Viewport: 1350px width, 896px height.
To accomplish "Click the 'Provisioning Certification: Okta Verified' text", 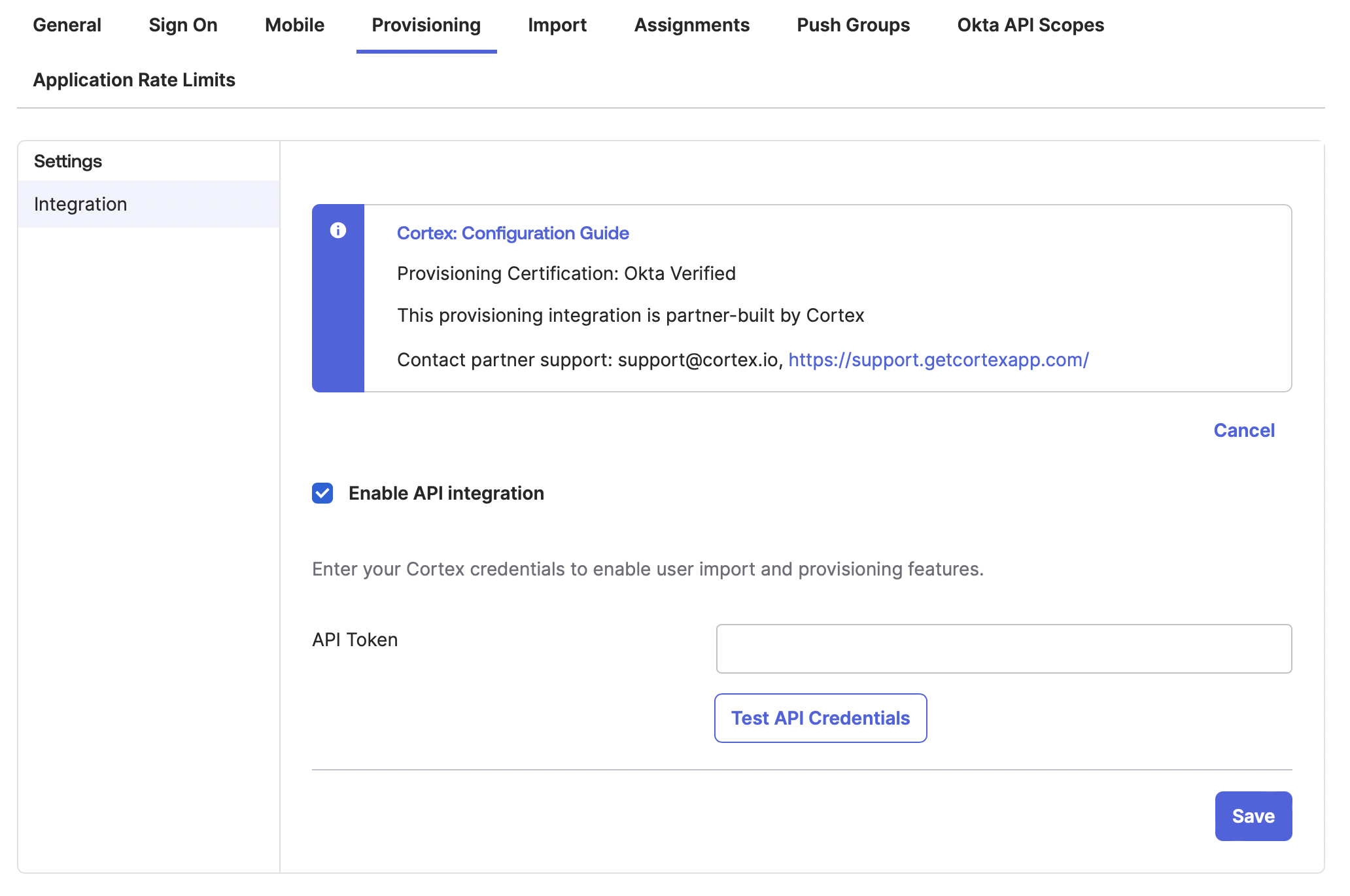I will (x=566, y=273).
